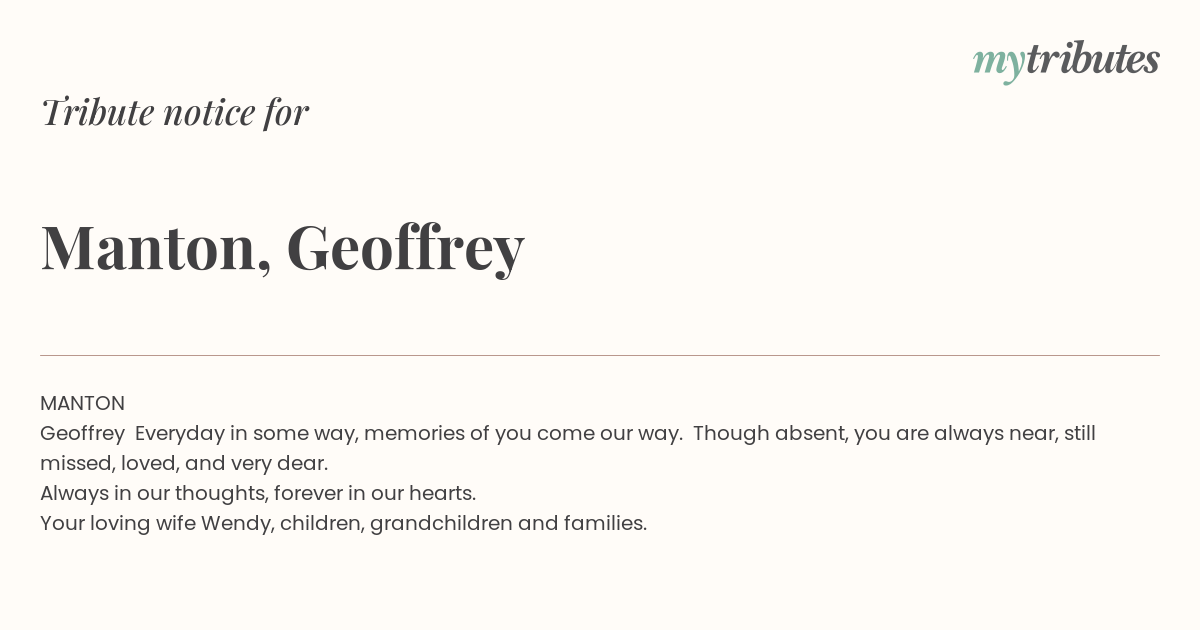This screenshot has height=630, width=1200.
Task: Click the horizontal divider line
Action: pos(600,355)
